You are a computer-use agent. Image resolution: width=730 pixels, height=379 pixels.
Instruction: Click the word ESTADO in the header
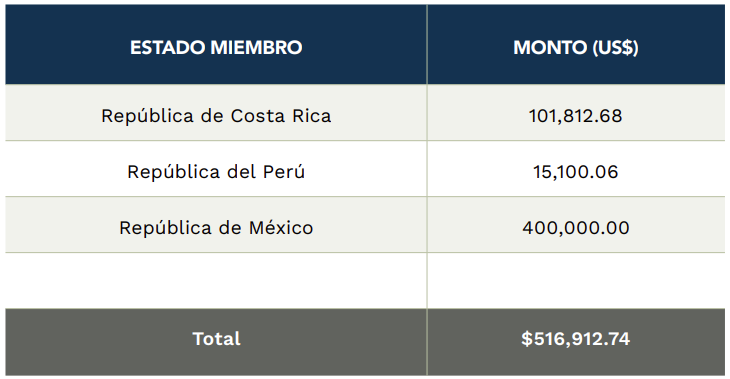tap(168, 47)
